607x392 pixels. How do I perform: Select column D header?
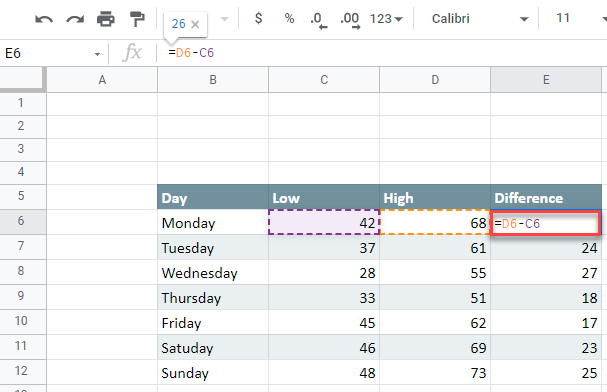[x=435, y=80]
